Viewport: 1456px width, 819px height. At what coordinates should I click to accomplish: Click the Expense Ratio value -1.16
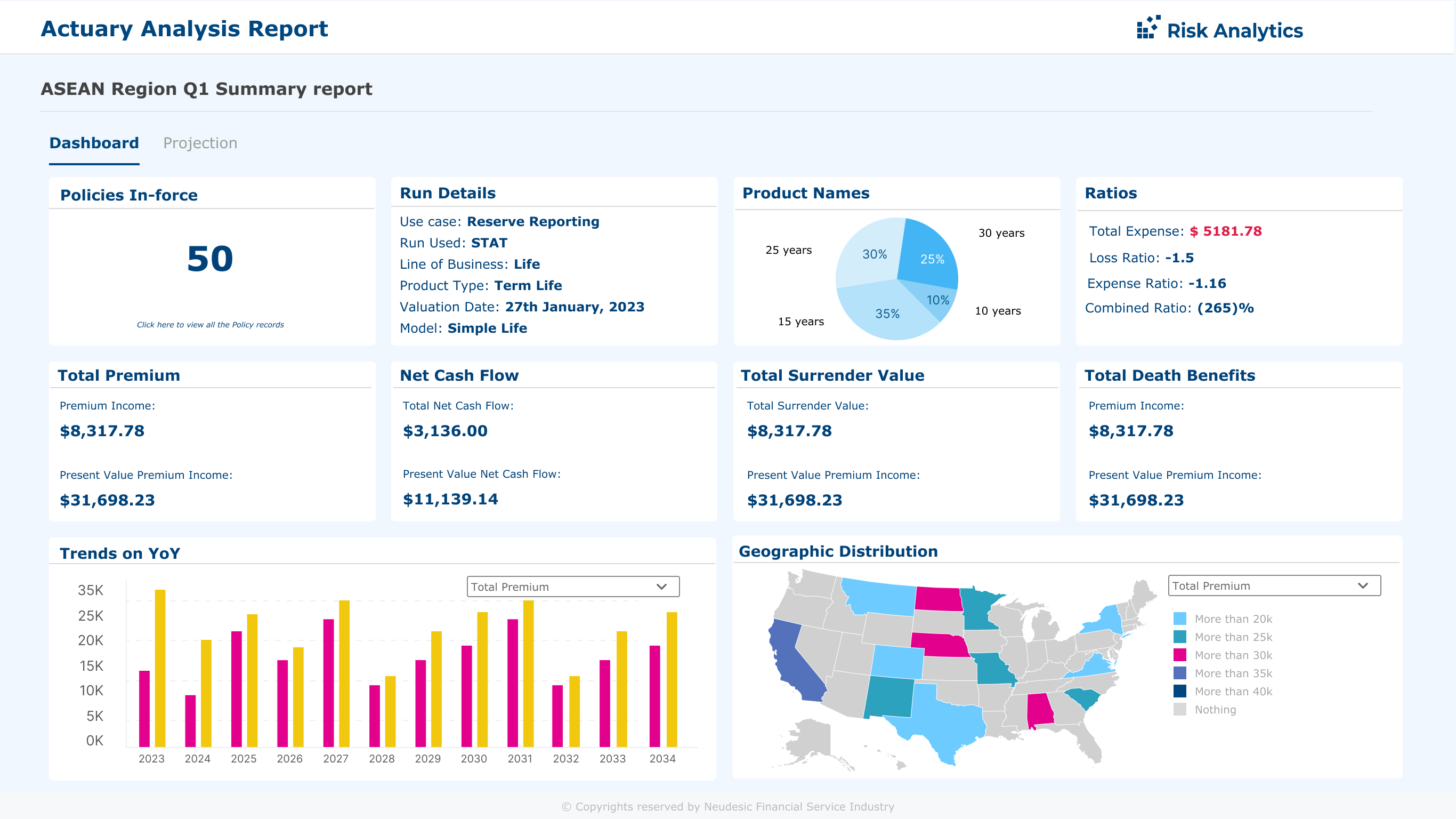pos(1207,283)
